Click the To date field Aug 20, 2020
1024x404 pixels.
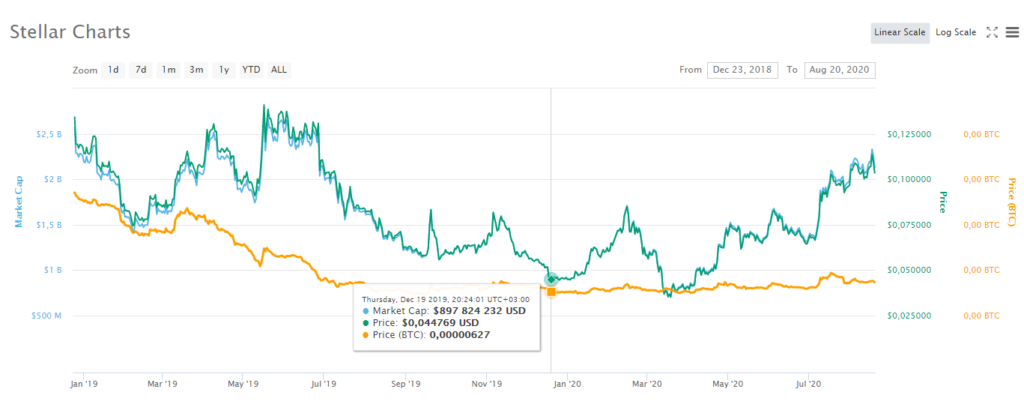(840, 70)
